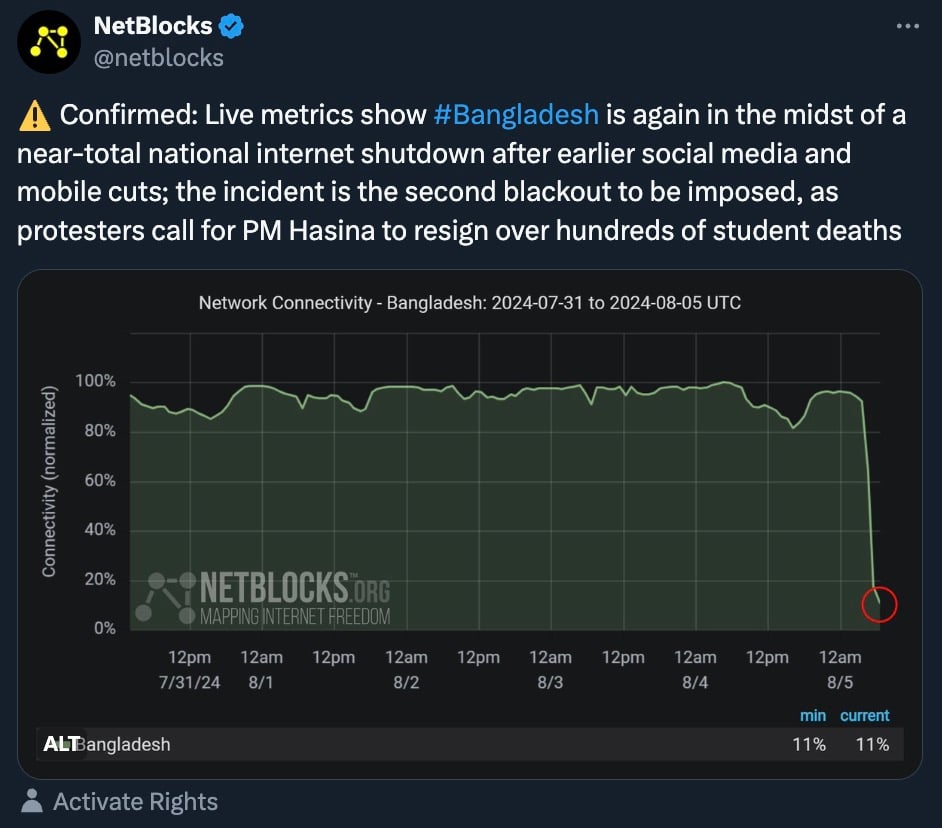
Task: Click the red circle marker on the chart
Action: click(879, 604)
